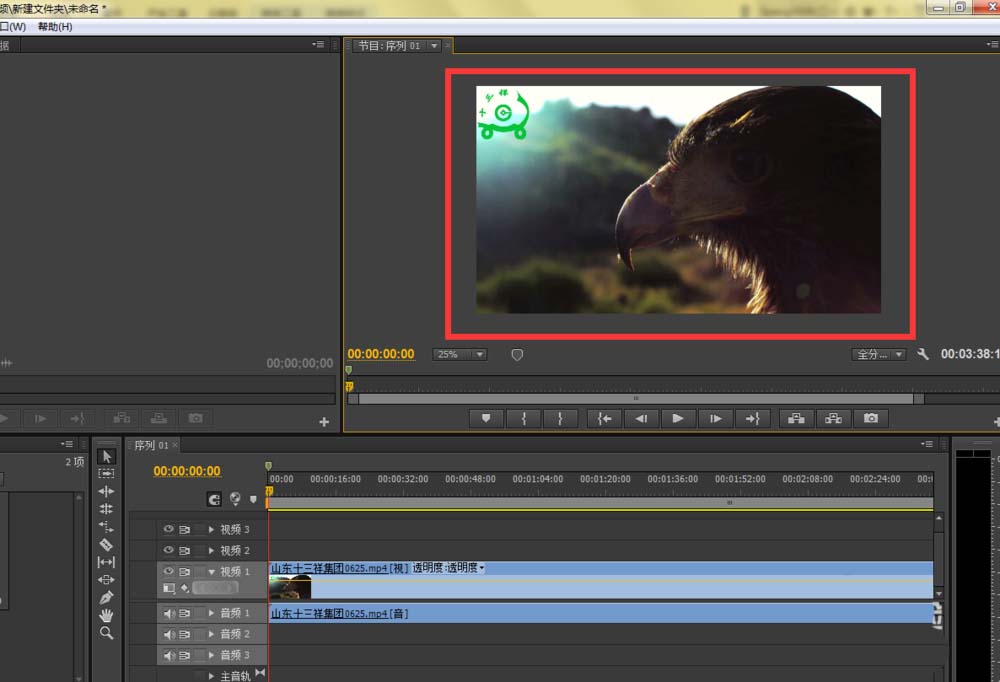The width and height of the screenshot is (1000, 682).
Task: Expand the 视频 2 track triangle
Action: pyautogui.click(x=211, y=550)
